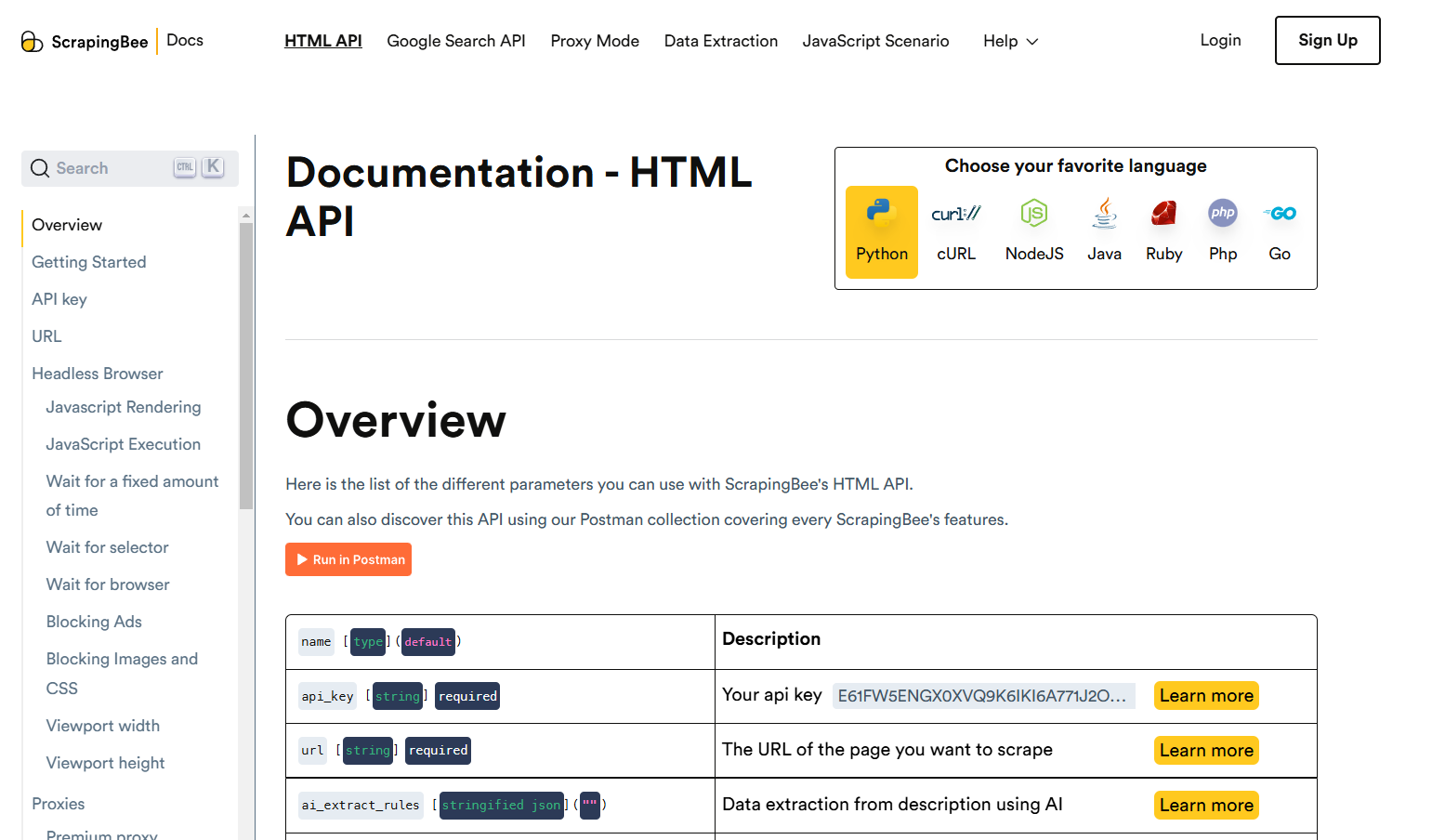The width and height of the screenshot is (1445, 840).
Task: Select the cURL language icon
Action: (955, 214)
